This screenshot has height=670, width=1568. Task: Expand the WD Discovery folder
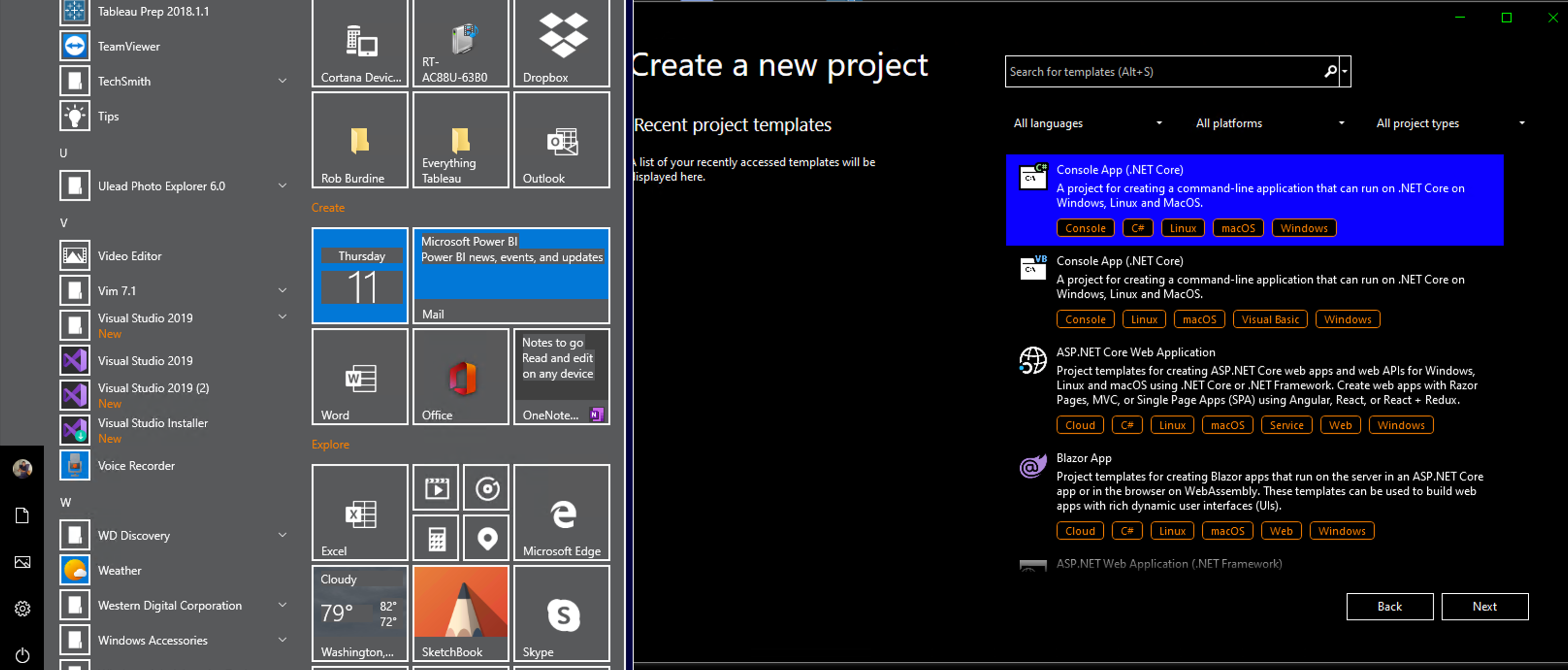coord(282,535)
